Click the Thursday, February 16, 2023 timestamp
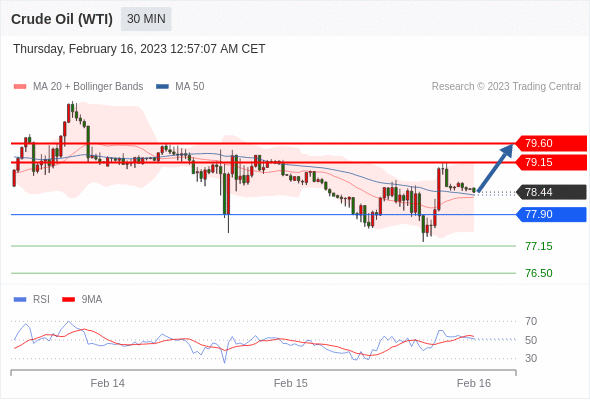Viewport: 590px width, 400px height. (139, 49)
